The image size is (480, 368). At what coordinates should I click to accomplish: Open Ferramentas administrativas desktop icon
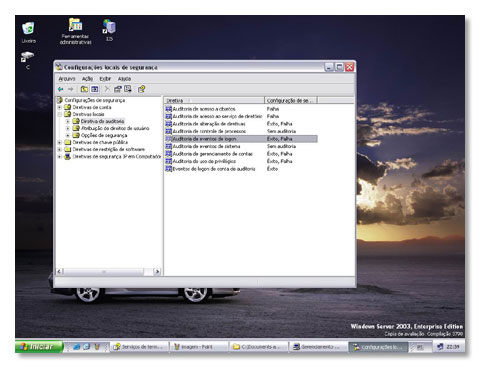pos(76,32)
